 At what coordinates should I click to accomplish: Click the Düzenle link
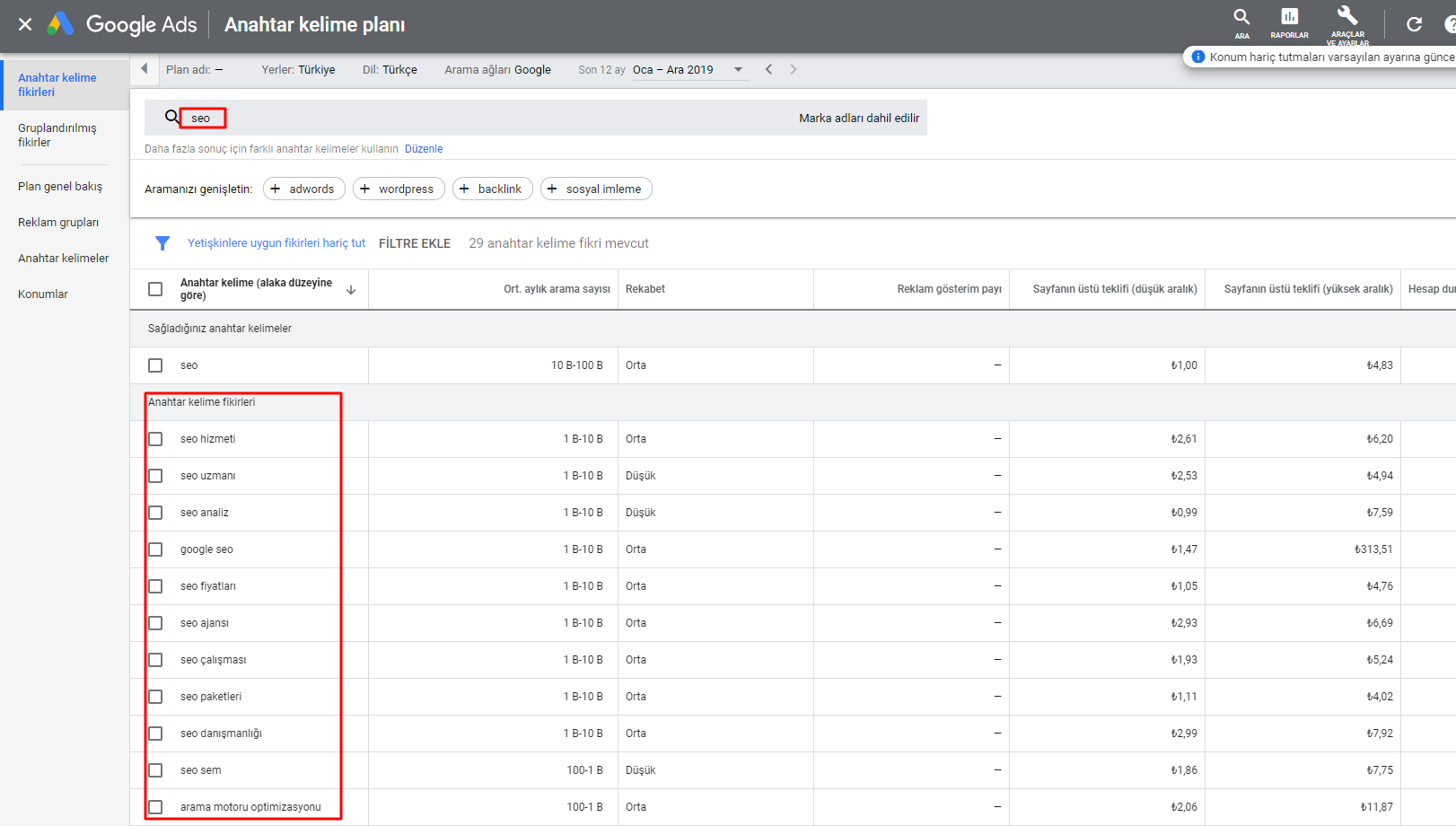424,149
